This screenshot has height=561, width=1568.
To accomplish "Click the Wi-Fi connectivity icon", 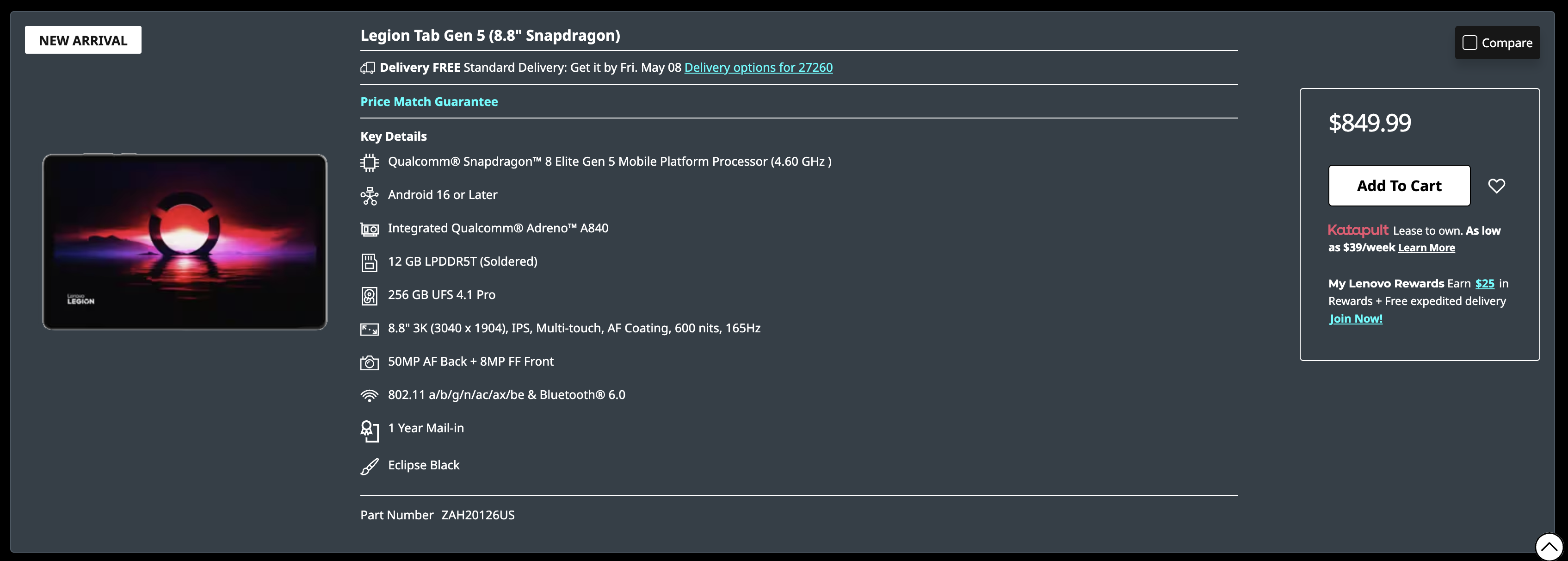I will pos(369,396).
